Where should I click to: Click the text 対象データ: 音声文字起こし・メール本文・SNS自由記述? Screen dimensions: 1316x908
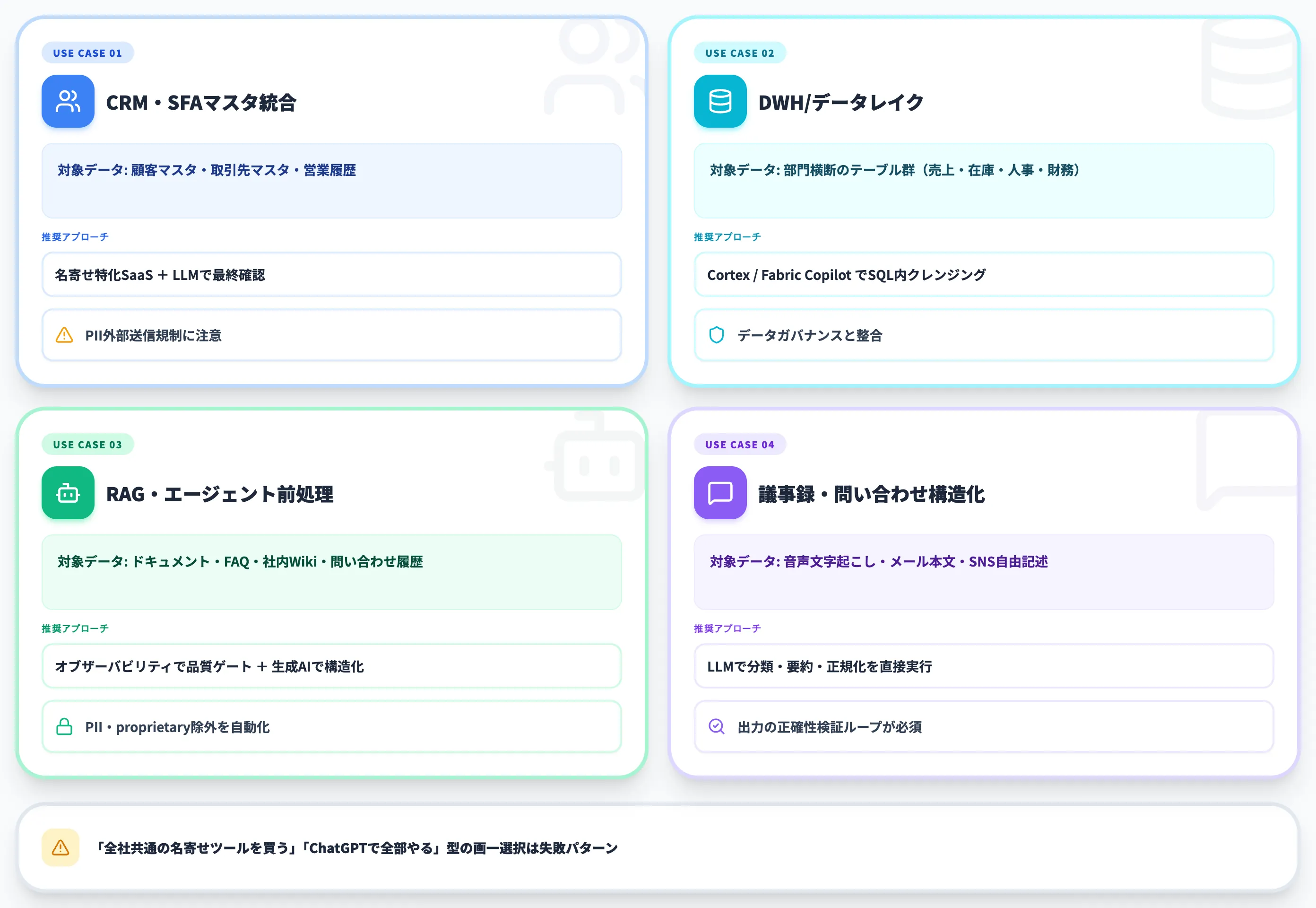pos(879,561)
